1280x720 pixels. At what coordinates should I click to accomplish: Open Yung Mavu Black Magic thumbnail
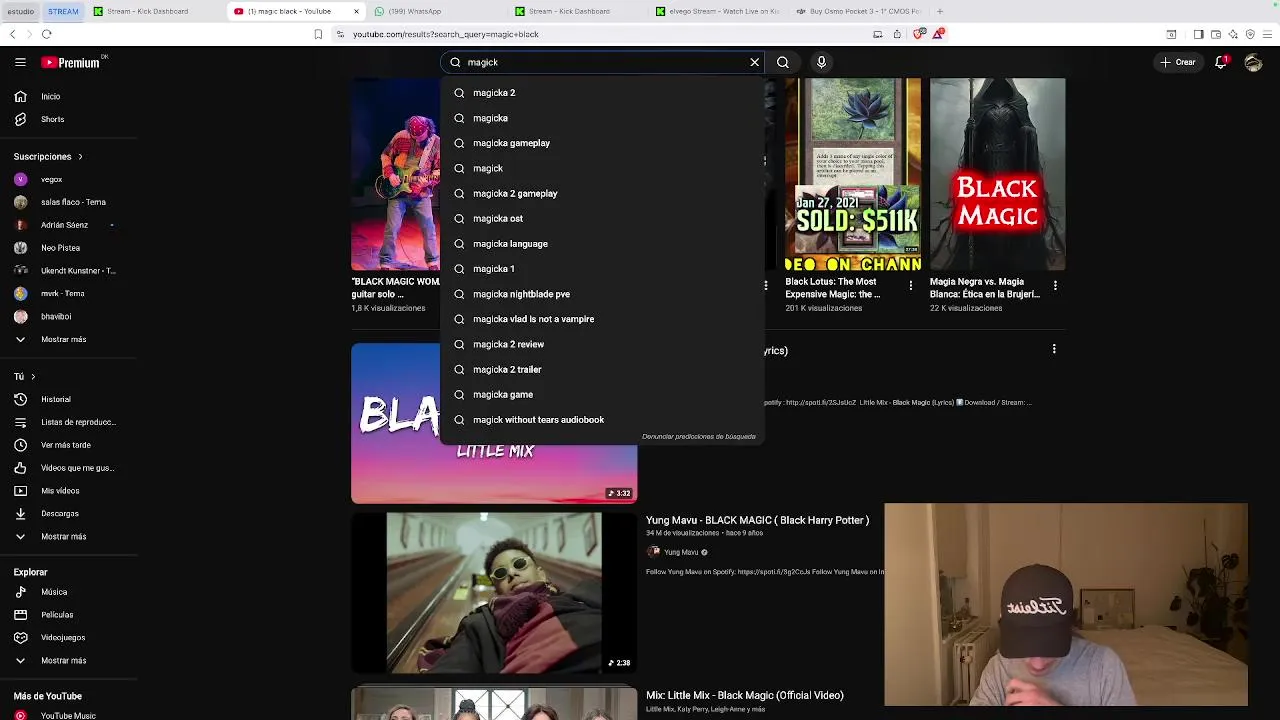click(x=494, y=593)
